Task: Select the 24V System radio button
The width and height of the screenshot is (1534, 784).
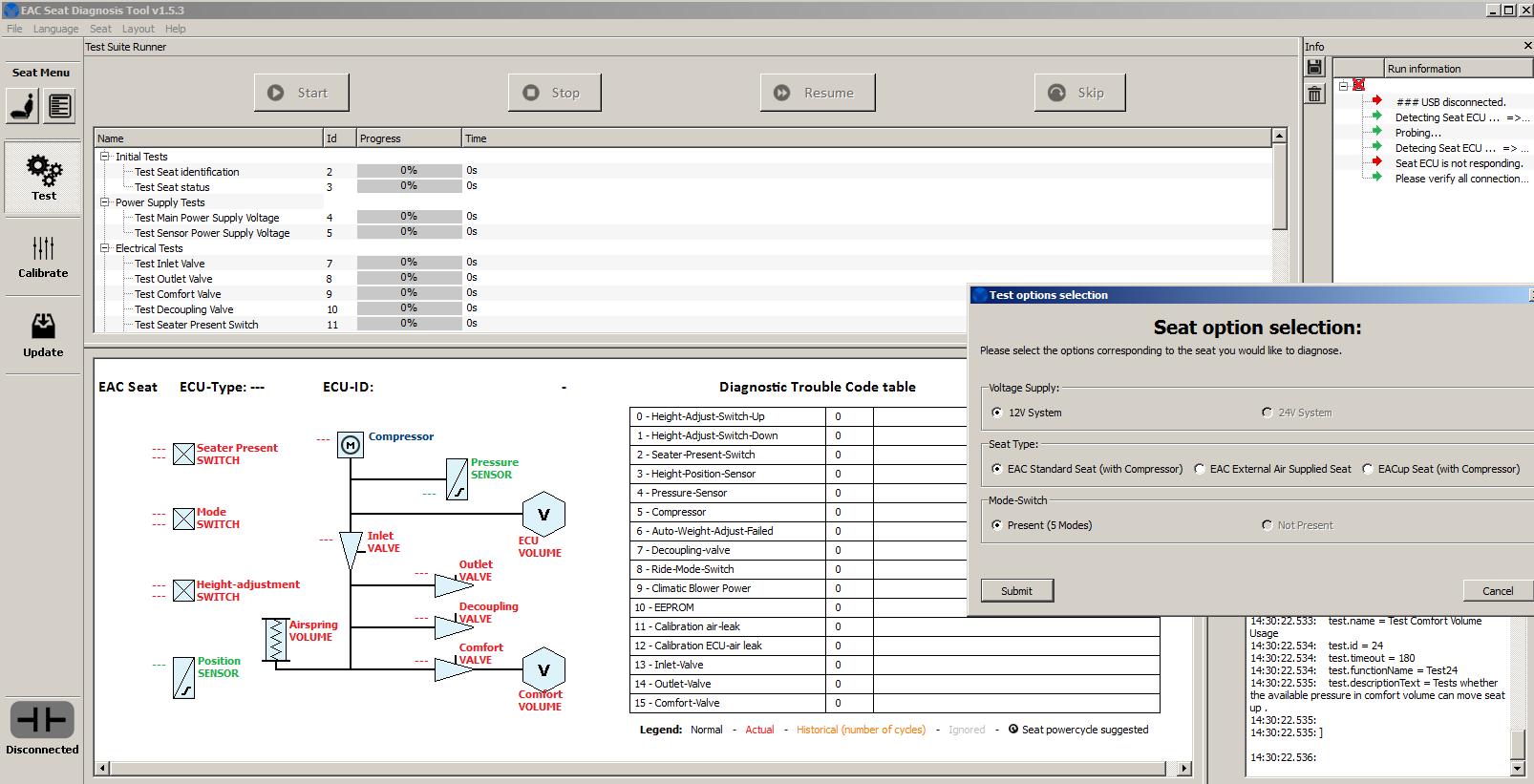Action: (1267, 413)
